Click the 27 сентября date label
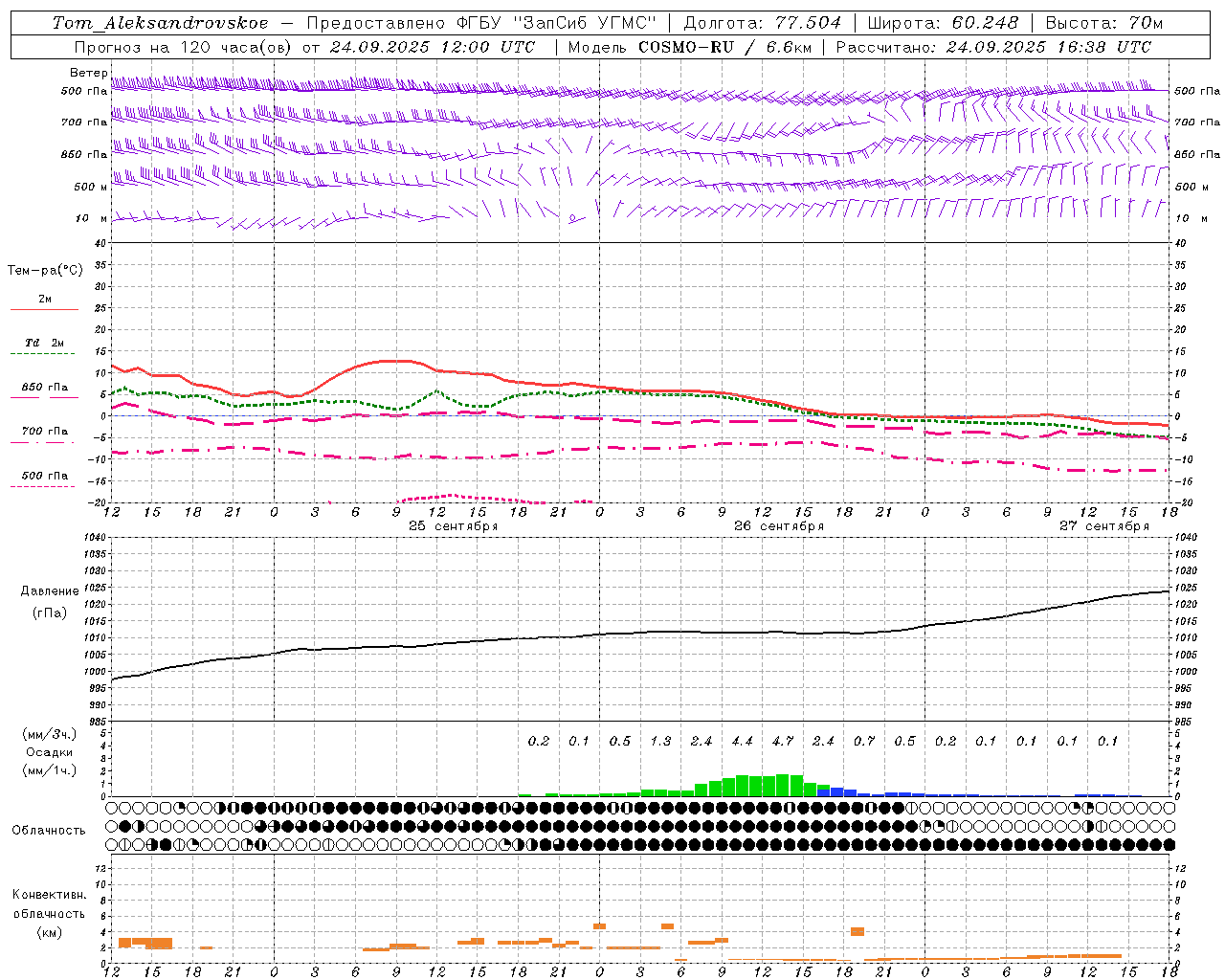Viewport: 1225px width, 980px height. (x=1104, y=526)
